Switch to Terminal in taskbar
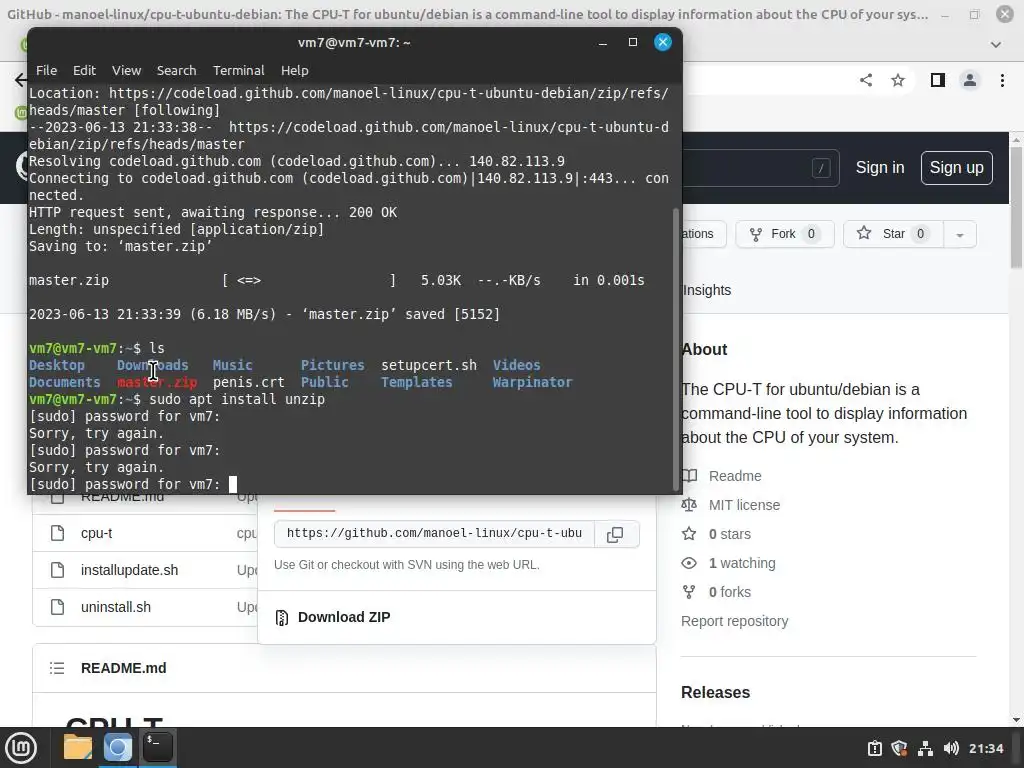Viewport: 1024px width, 768px height. click(x=157, y=748)
